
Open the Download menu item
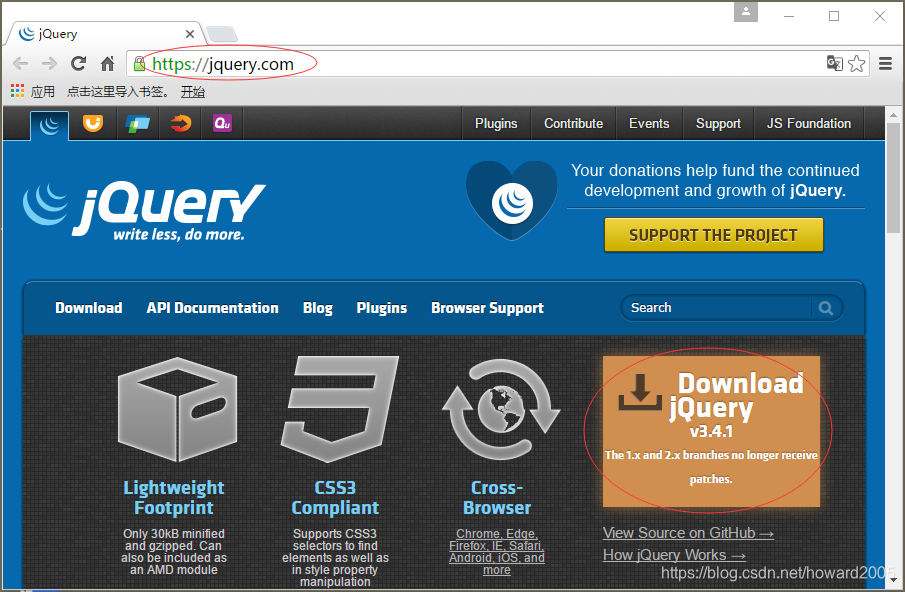89,308
